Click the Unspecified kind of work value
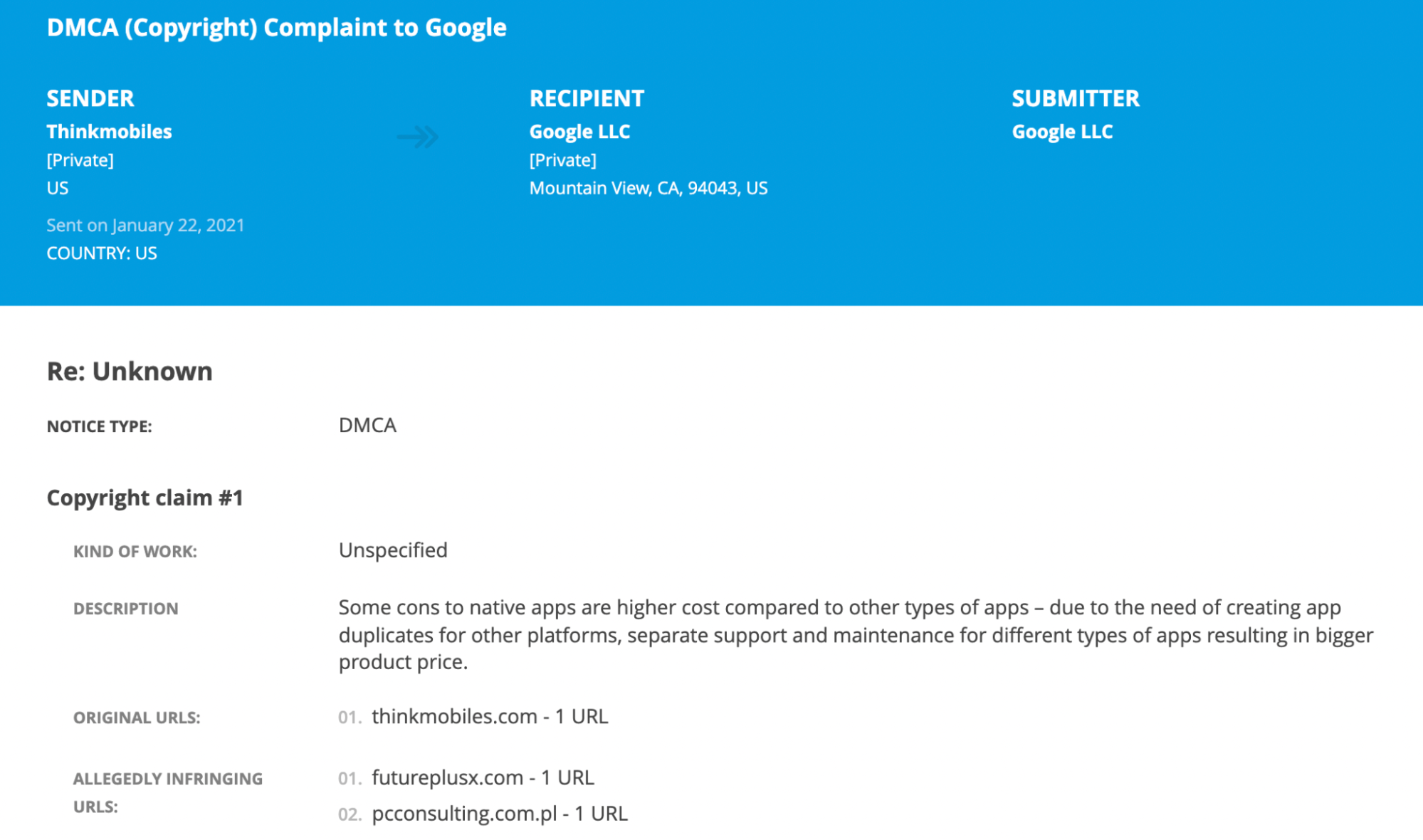This screenshot has width=1423, height=840. (x=393, y=550)
